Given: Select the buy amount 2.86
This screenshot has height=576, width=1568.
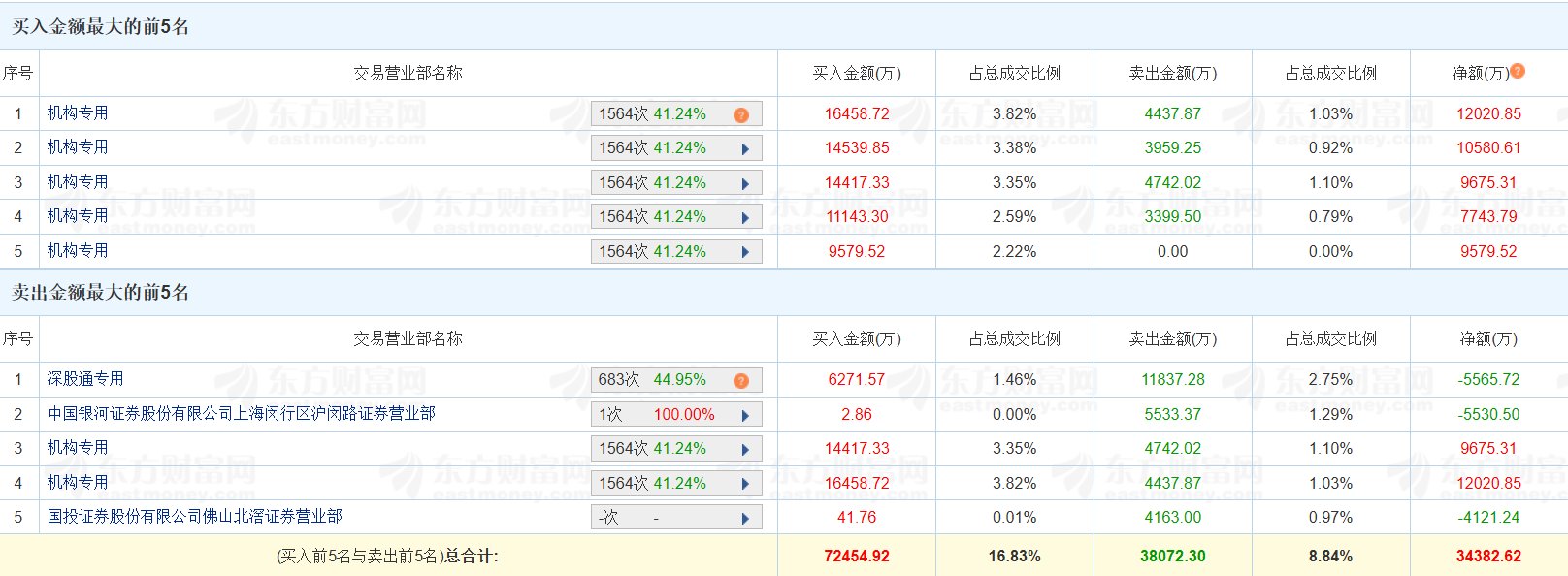Looking at the screenshot, I should (857, 415).
